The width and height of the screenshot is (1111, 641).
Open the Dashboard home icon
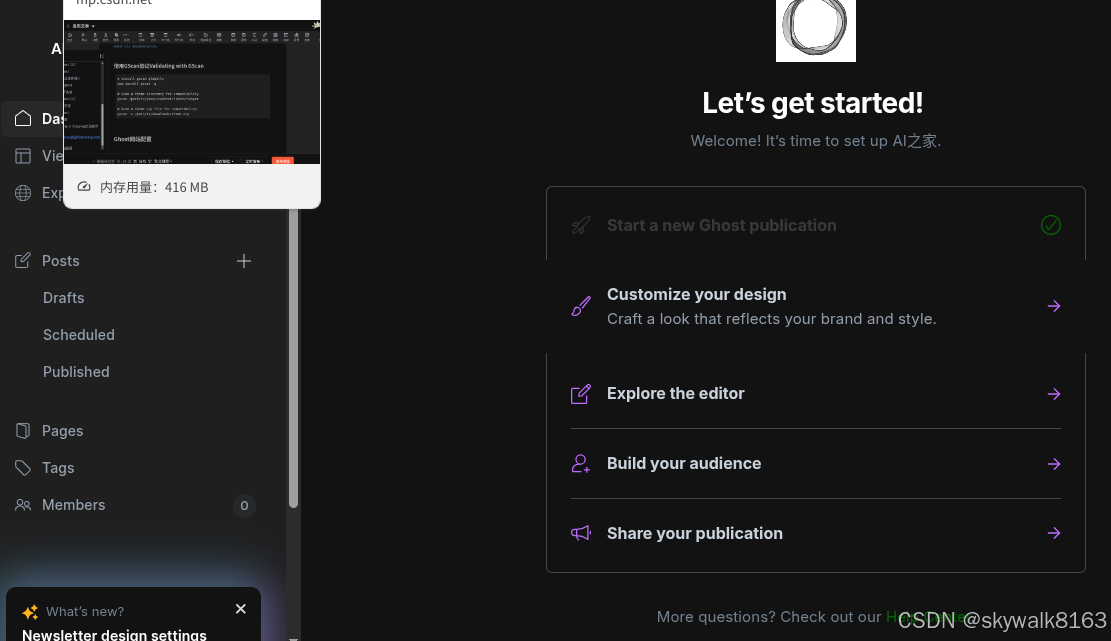pos(23,118)
